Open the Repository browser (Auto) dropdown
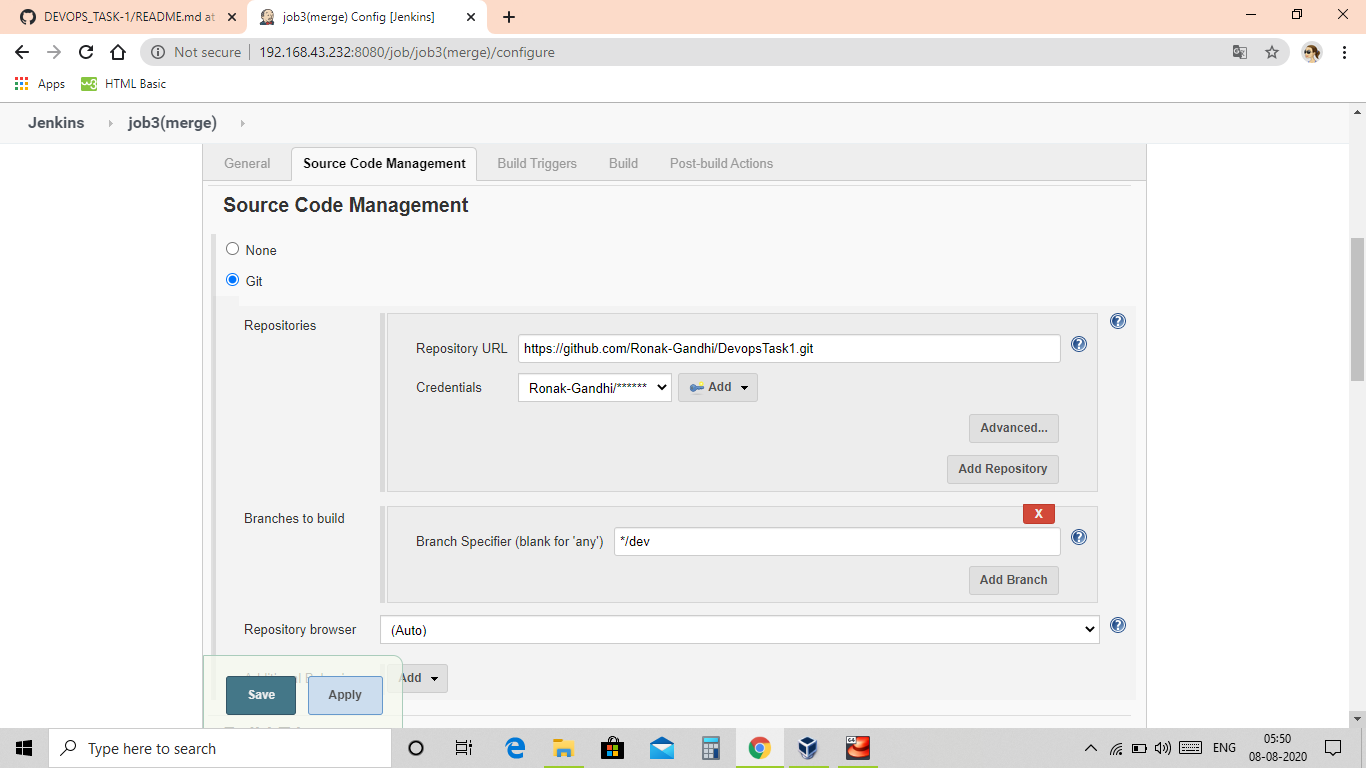This screenshot has height=768, width=1366. click(x=738, y=630)
